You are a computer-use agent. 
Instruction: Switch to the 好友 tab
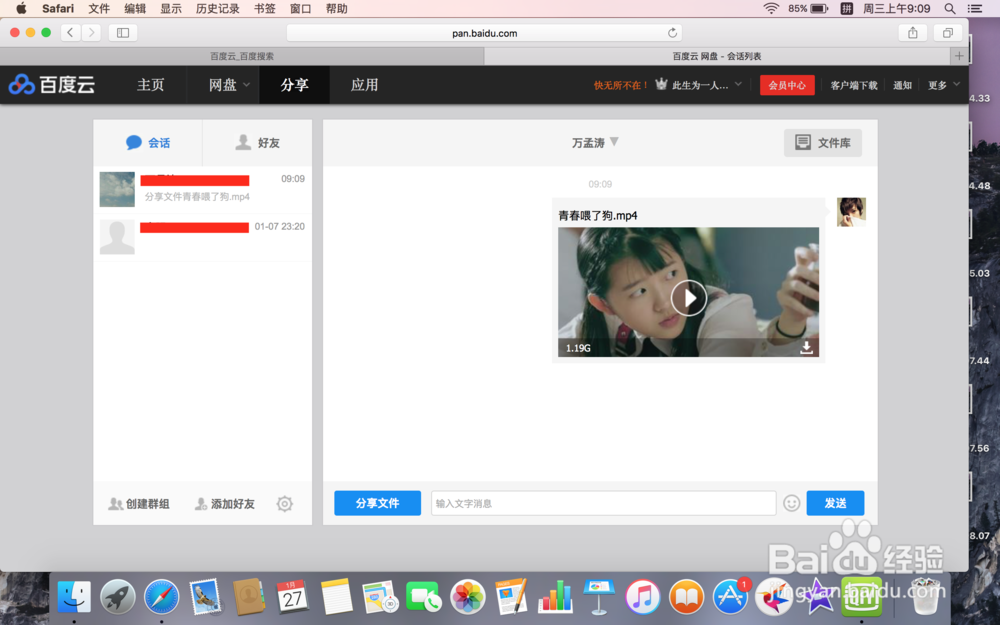pos(258,143)
